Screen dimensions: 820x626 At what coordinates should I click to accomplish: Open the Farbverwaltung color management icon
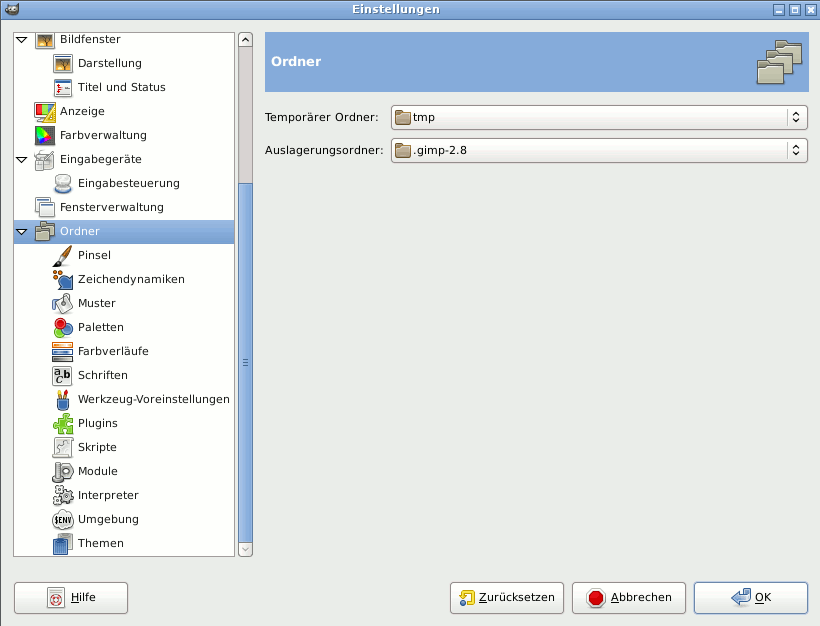point(44,135)
